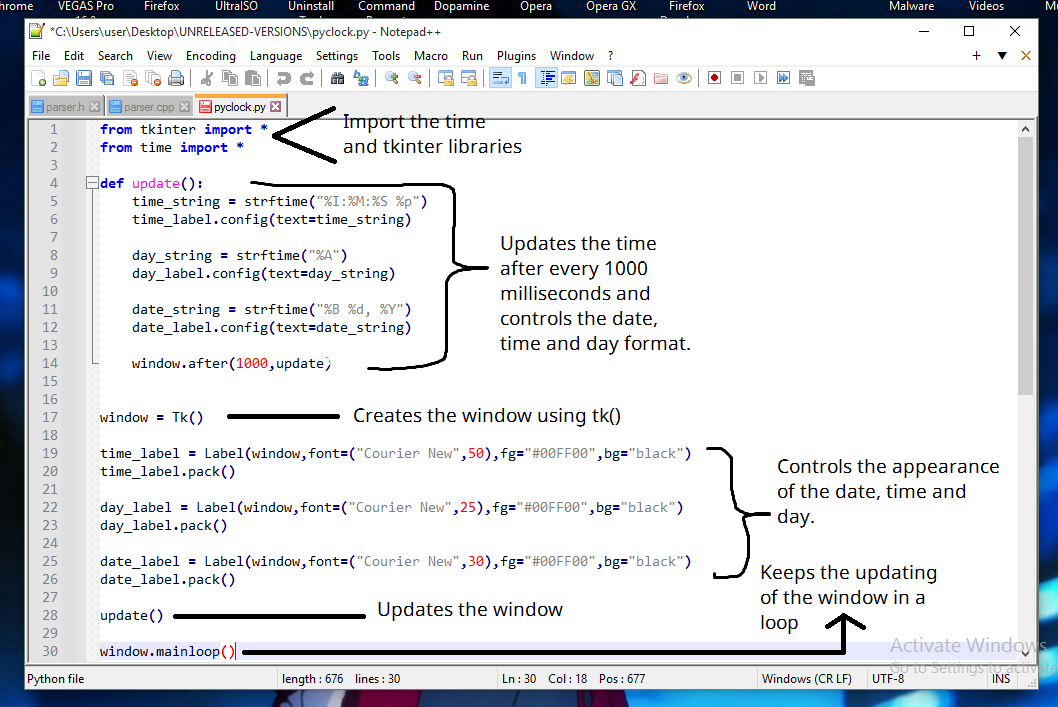This screenshot has height=707, width=1058.
Task: Undo the last change
Action: click(x=282, y=78)
